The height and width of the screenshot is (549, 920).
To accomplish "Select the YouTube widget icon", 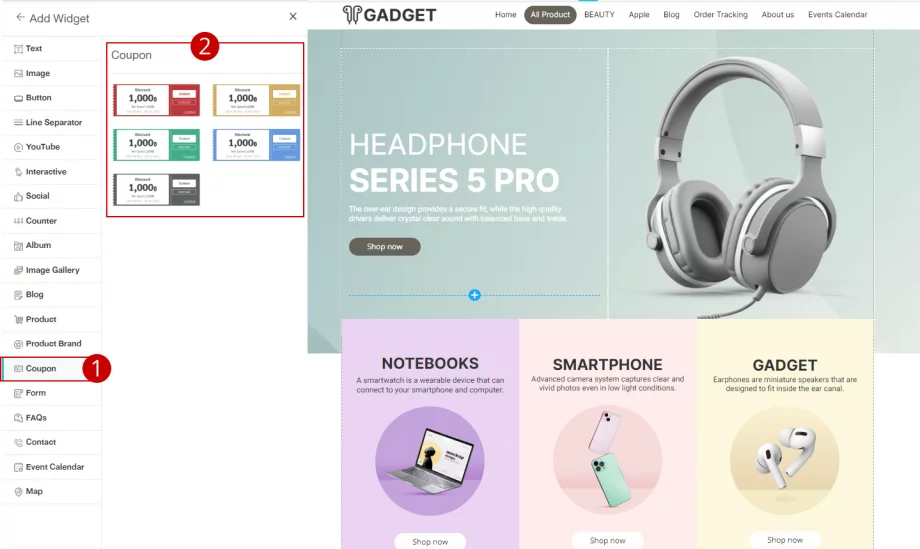I will pos(18,147).
